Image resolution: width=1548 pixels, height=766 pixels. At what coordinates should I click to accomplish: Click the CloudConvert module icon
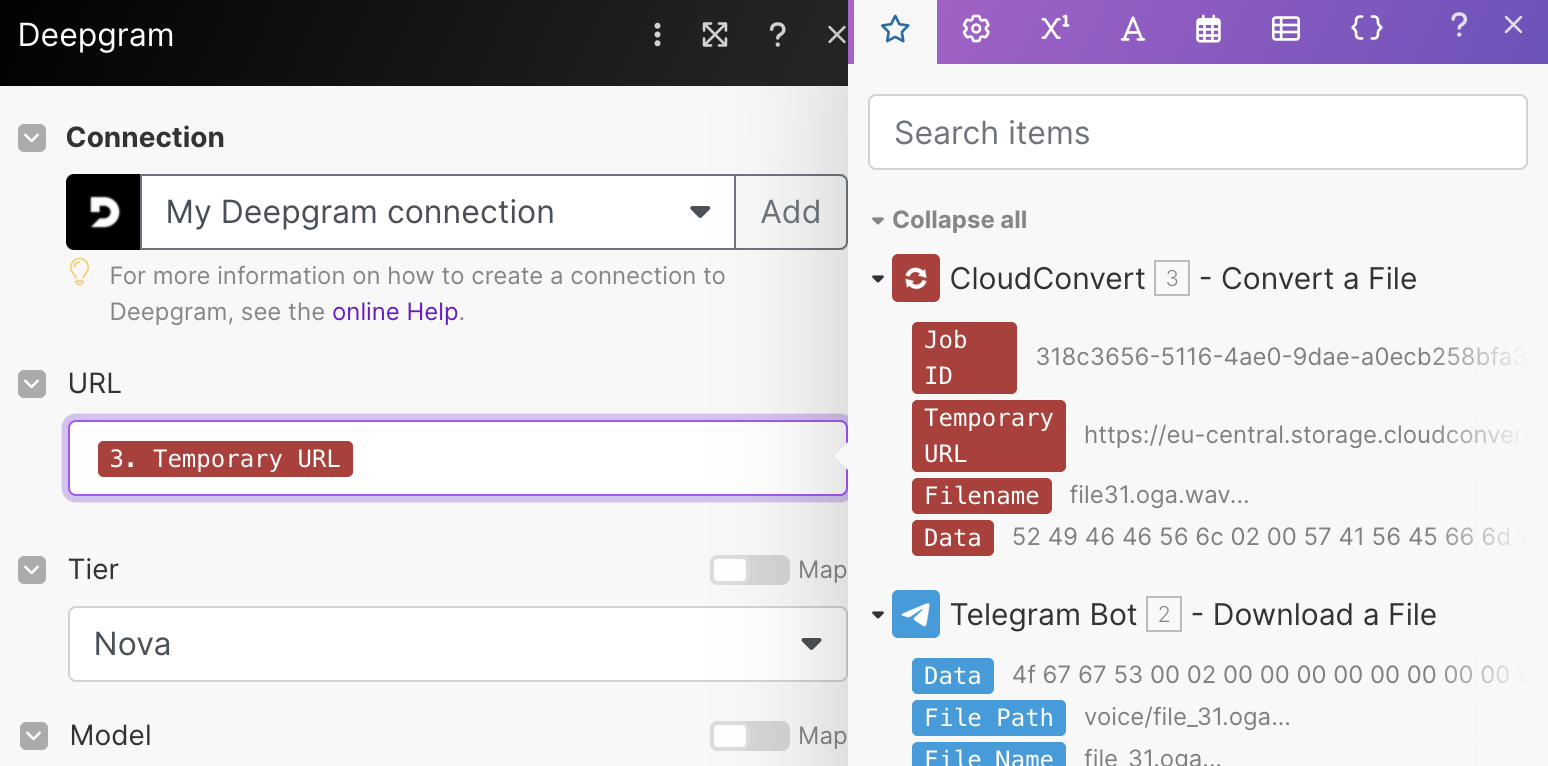[x=916, y=278]
